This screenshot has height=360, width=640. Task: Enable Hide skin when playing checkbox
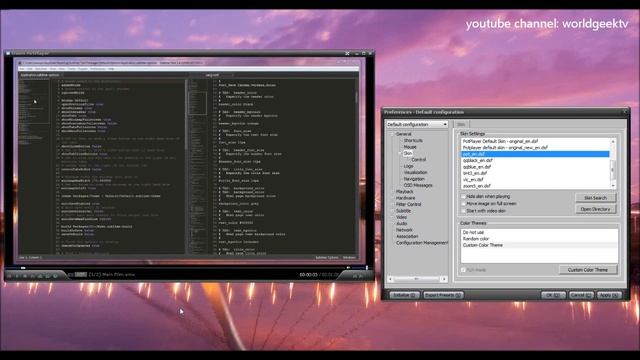(463, 197)
